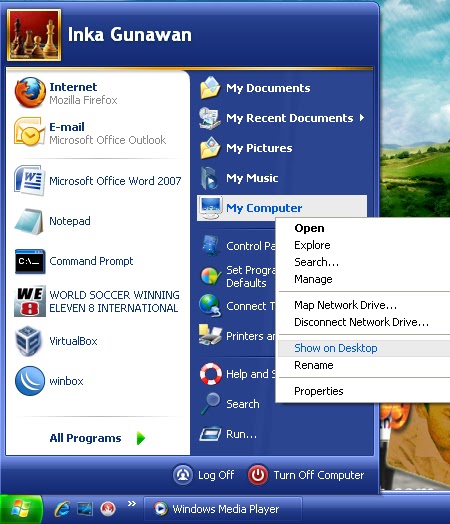Image resolution: width=450 pixels, height=524 pixels.
Task: Click the My Documents text label
Action: pos(268,88)
